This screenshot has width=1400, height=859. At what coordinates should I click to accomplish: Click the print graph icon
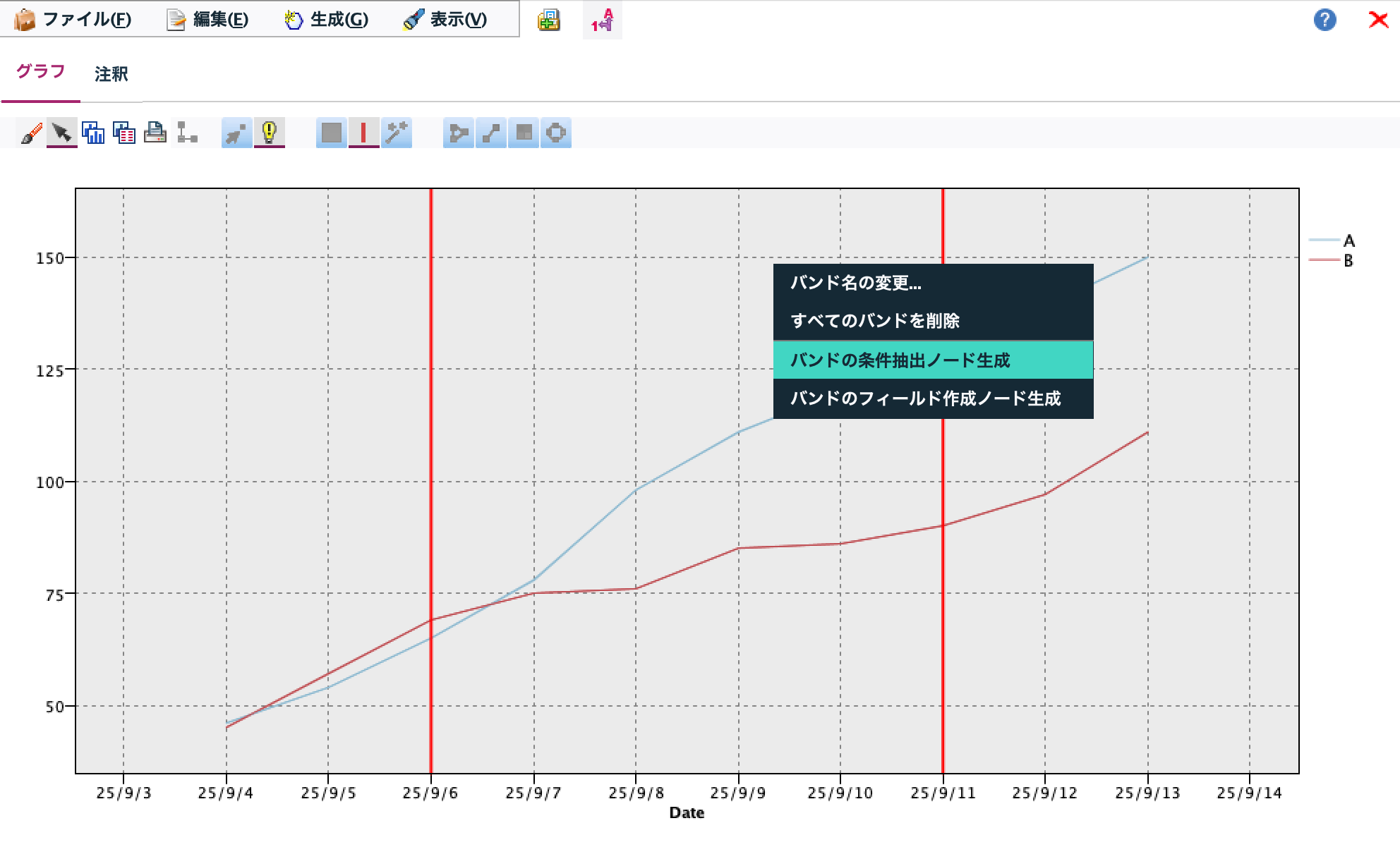[x=157, y=133]
